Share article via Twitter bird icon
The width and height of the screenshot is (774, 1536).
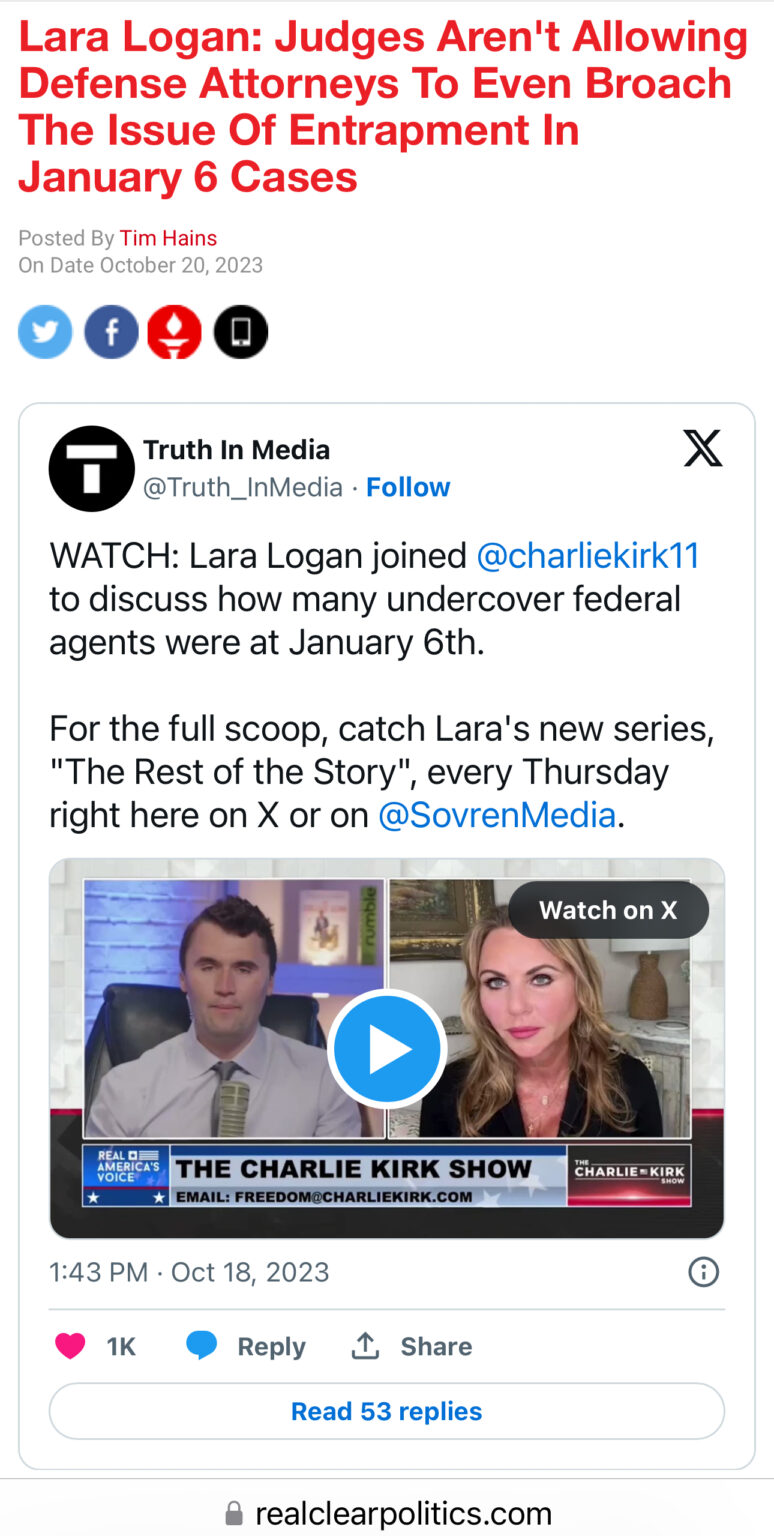pyautogui.click(x=45, y=332)
